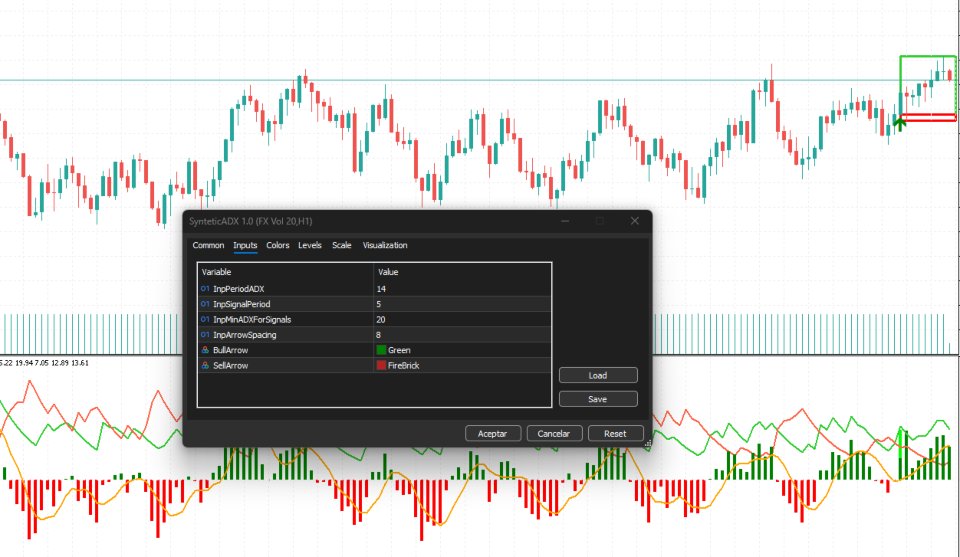Open the Common tab
This screenshot has height=557, width=960.
208,245
